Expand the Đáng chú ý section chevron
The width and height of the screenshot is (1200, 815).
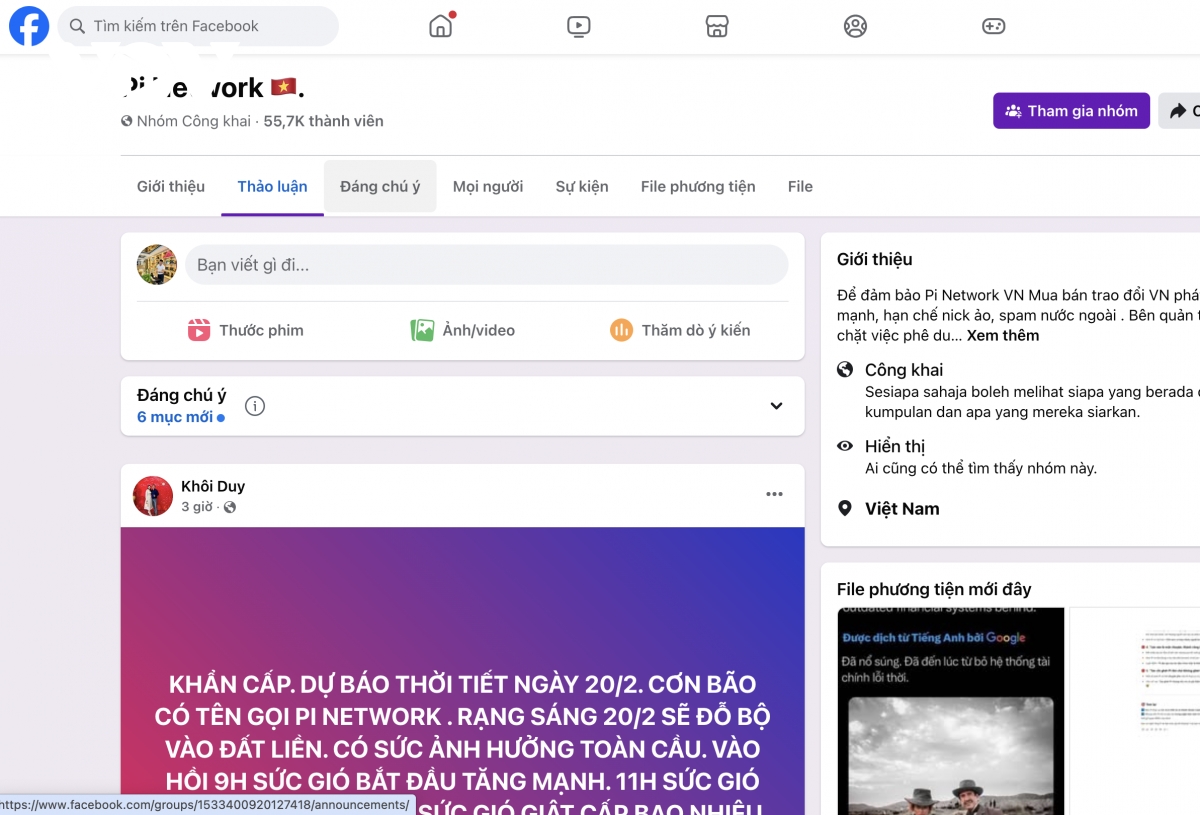[776, 406]
